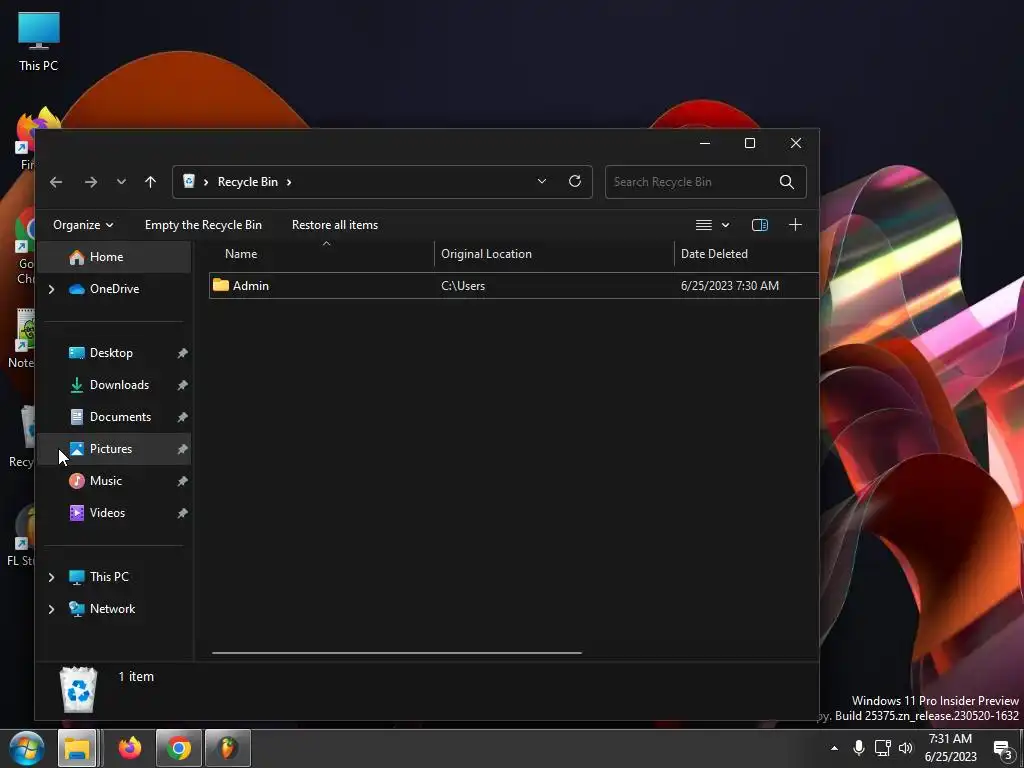
Task: Go back with the left arrow button
Action: (x=56, y=182)
